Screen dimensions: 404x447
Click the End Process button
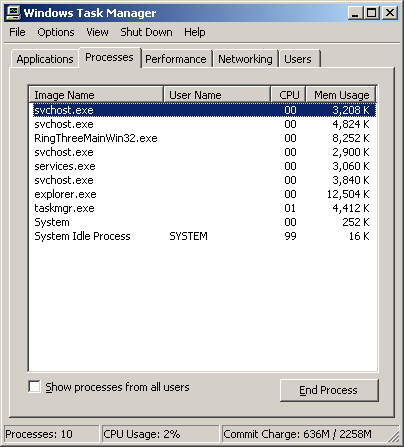(x=329, y=390)
